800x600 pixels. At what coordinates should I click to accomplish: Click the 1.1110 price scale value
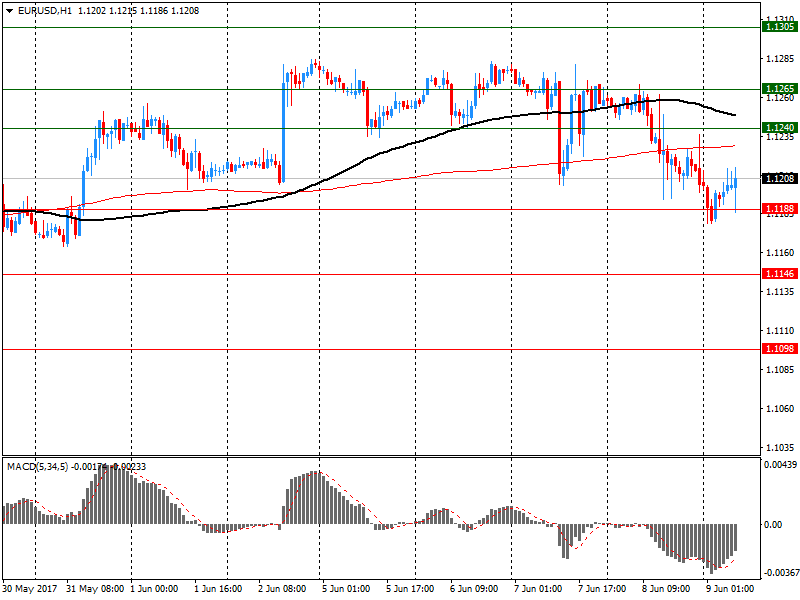click(x=780, y=331)
